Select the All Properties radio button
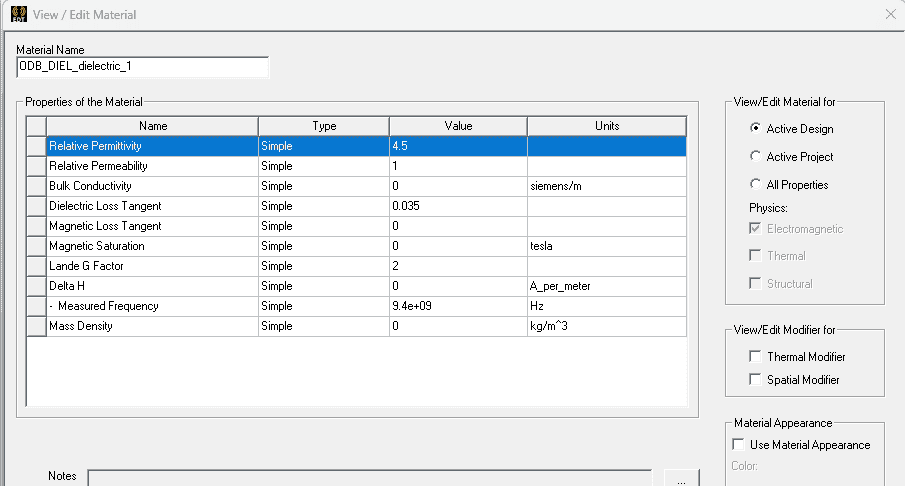The image size is (905, 486). [x=755, y=185]
